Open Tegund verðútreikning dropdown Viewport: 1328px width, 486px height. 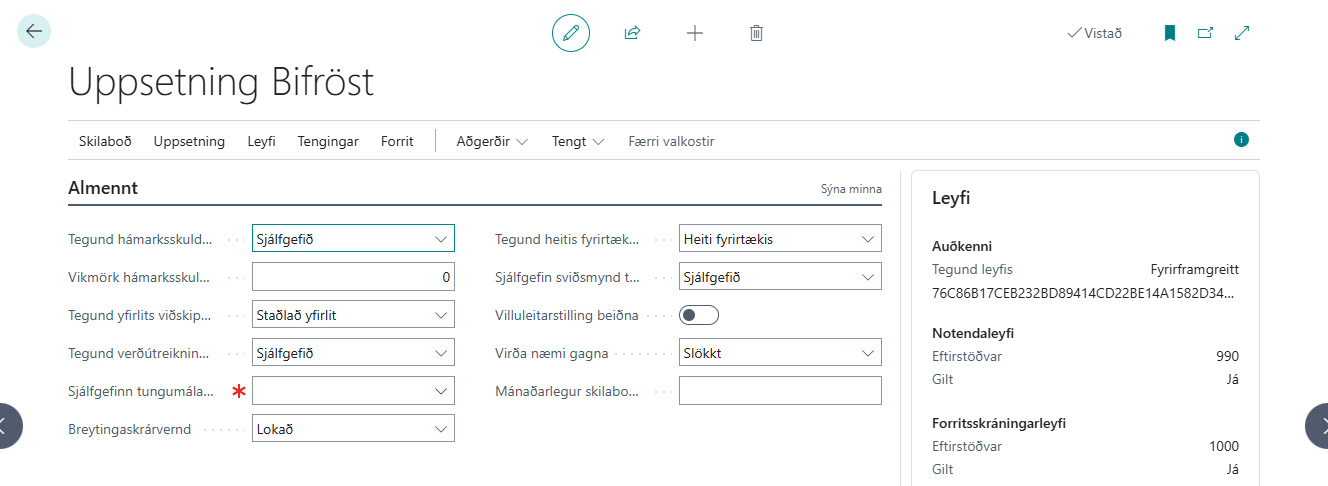(x=353, y=352)
